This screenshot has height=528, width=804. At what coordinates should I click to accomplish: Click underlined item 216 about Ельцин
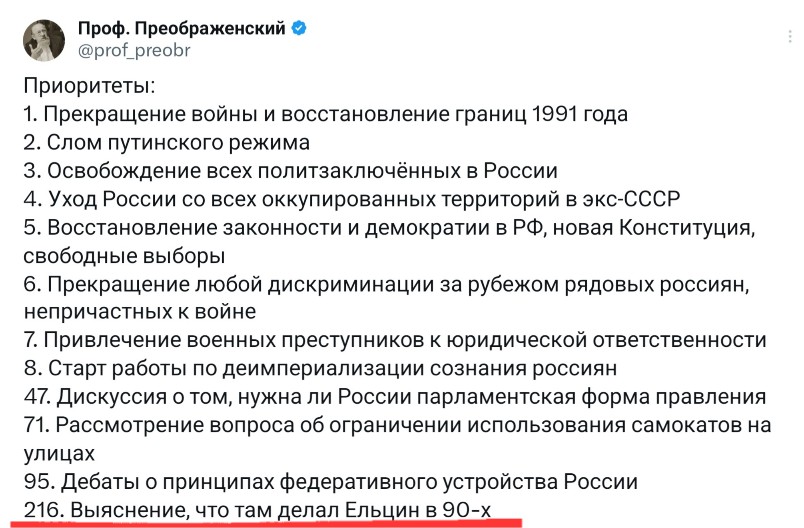click(x=257, y=510)
